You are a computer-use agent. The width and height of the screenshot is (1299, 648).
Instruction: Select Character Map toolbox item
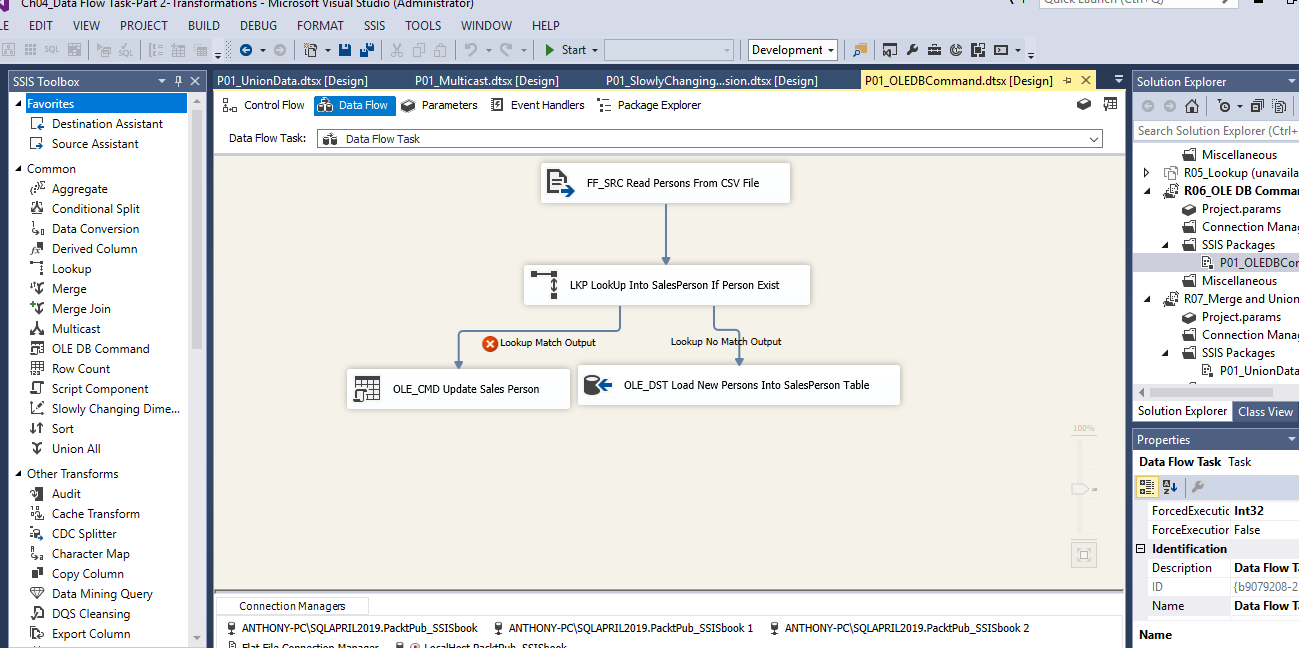[x=90, y=554]
